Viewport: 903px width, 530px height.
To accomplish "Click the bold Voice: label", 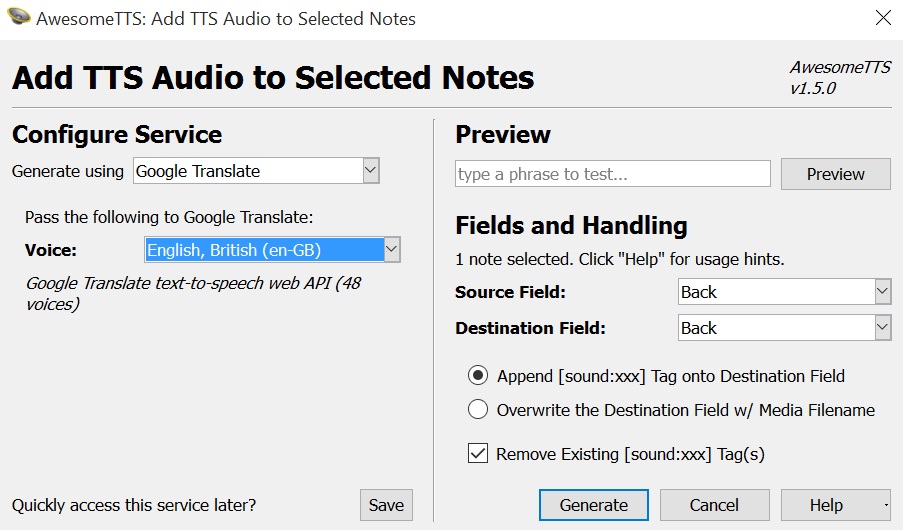I will pyautogui.click(x=51, y=250).
